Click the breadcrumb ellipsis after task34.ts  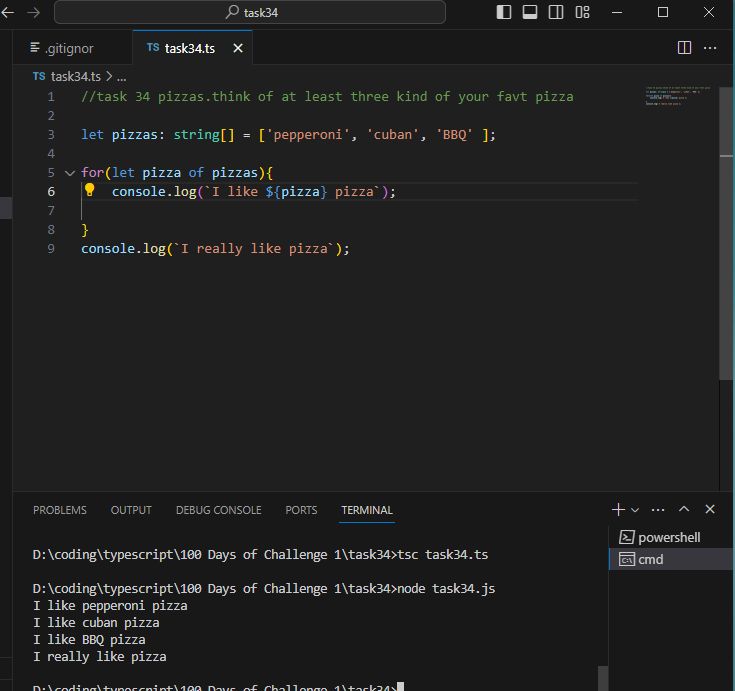(x=121, y=76)
